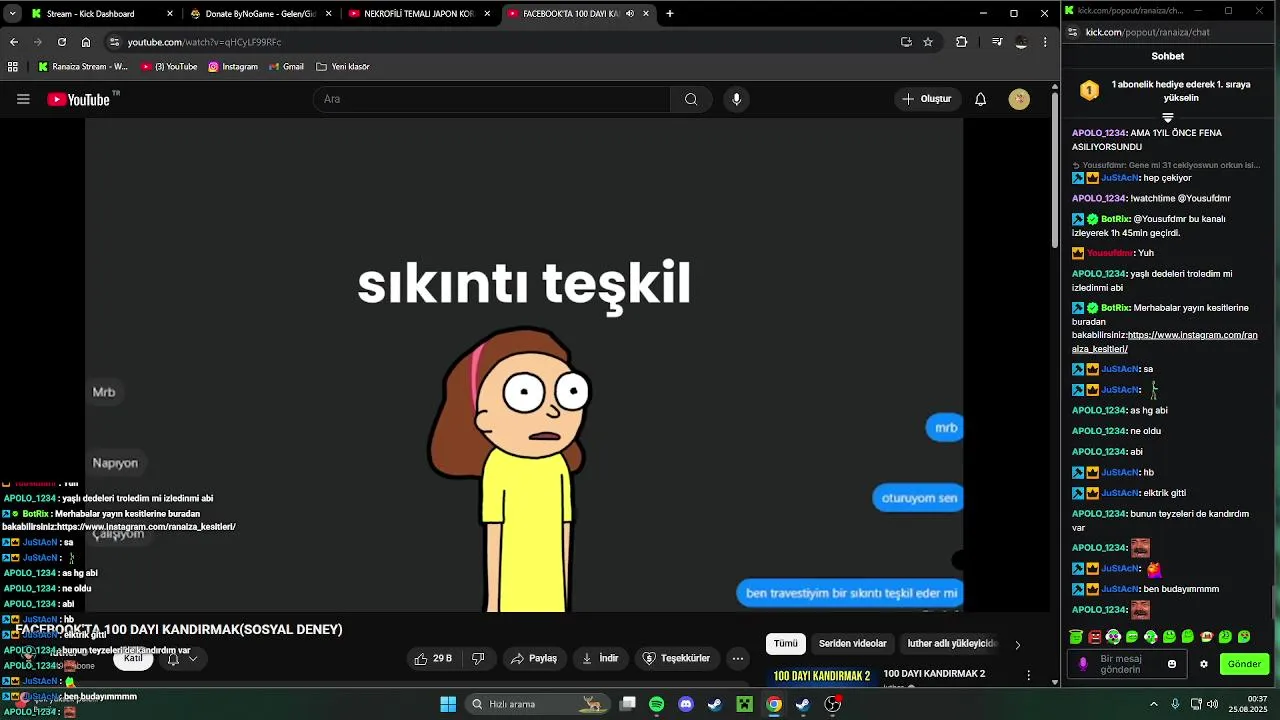Open the YouTube account avatar menu
This screenshot has height=720, width=1280.
1019,99
